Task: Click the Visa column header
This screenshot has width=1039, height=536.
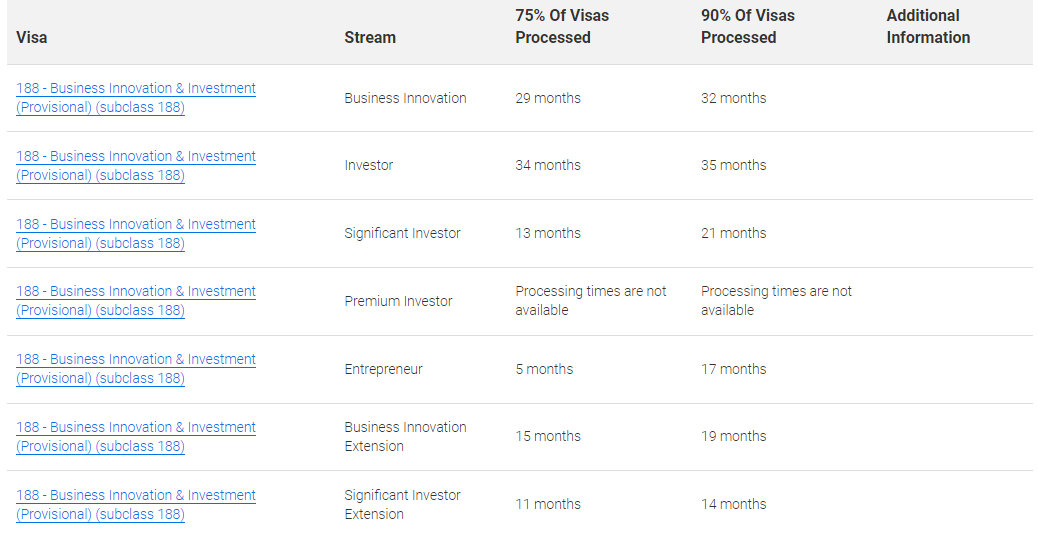Action: coord(32,37)
